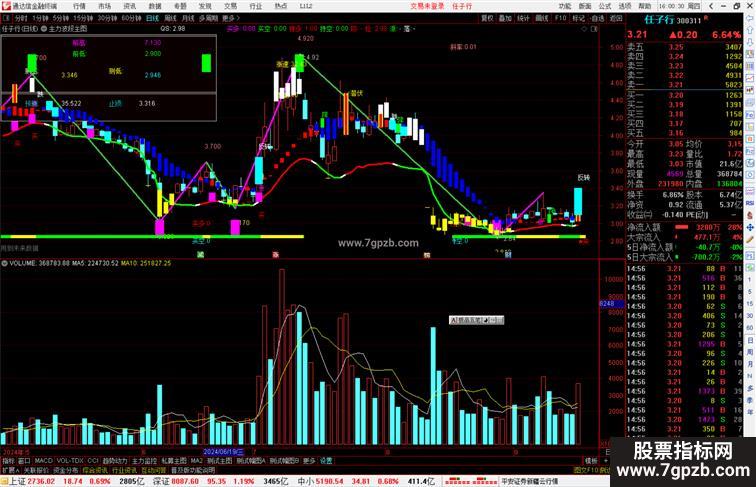Click the restore-pane icon at chart top right
756x487 pixels.
pyautogui.click(x=594, y=29)
